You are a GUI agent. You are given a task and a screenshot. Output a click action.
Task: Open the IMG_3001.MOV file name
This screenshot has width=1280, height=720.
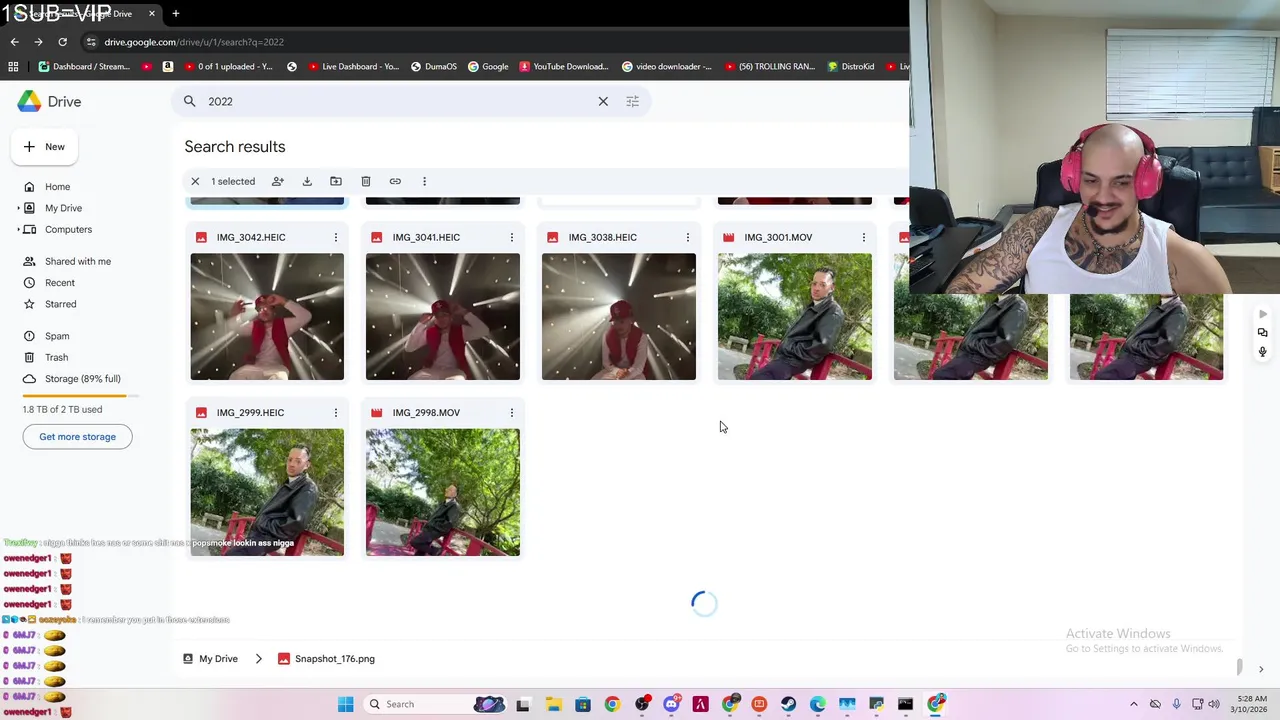pyautogui.click(x=778, y=237)
